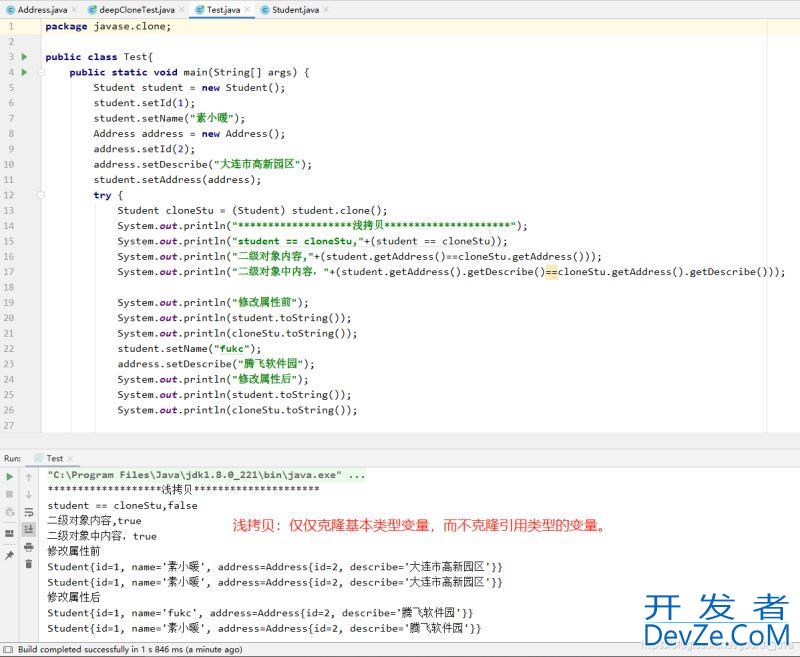
Task: Toggle tool window bars icon in status bar
Action: click(x=7, y=649)
